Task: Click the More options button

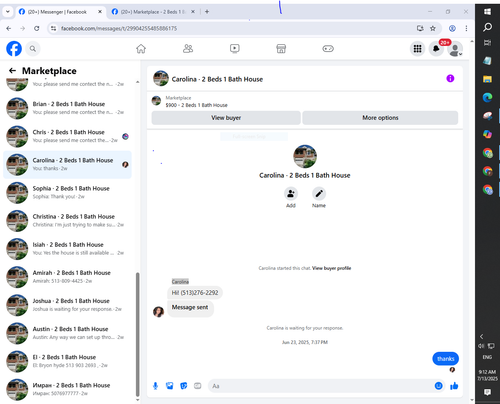Action: [380, 118]
